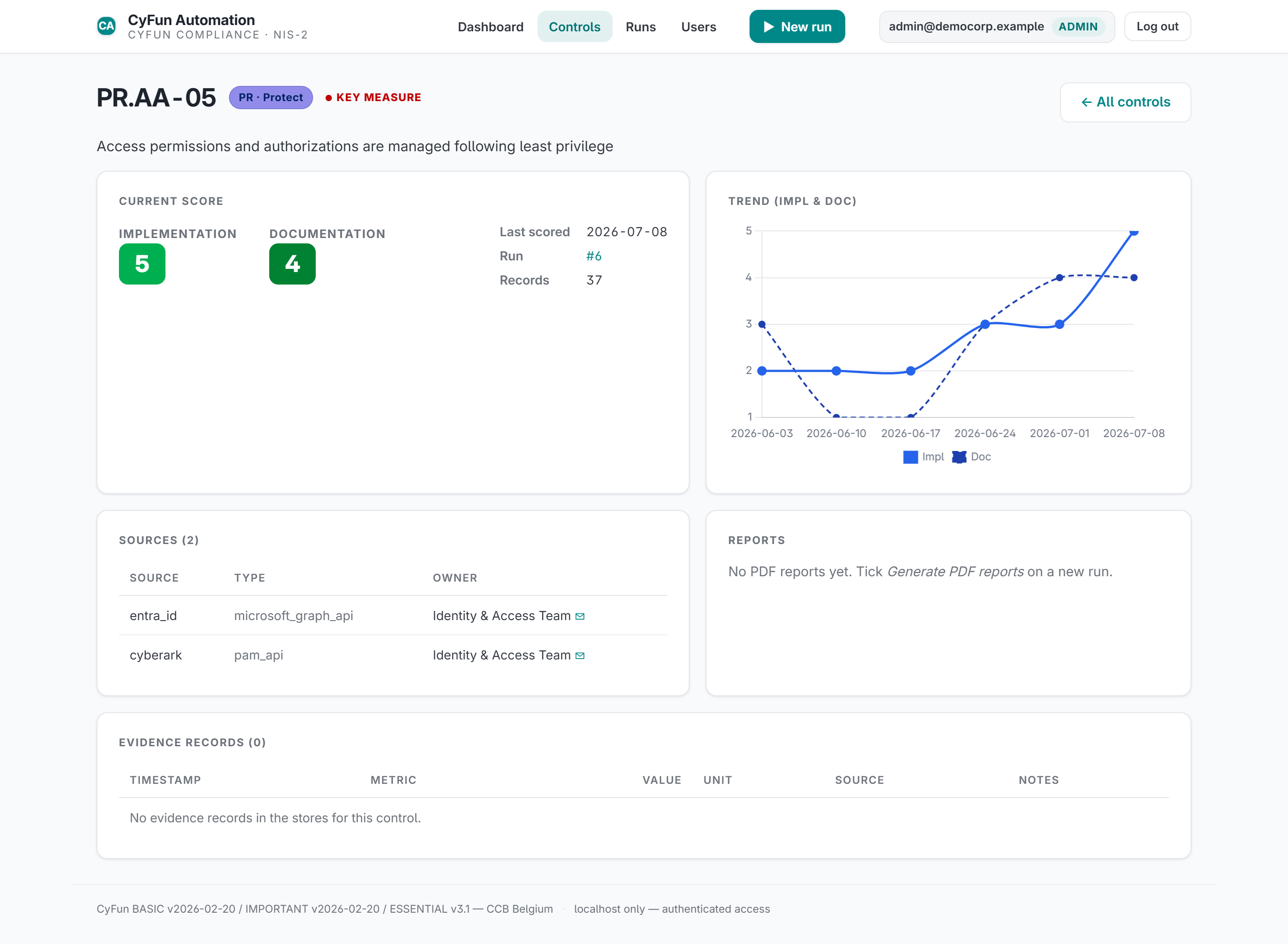Click the VALUE column header
Screen dimensions: 1288x944
tap(661, 781)
